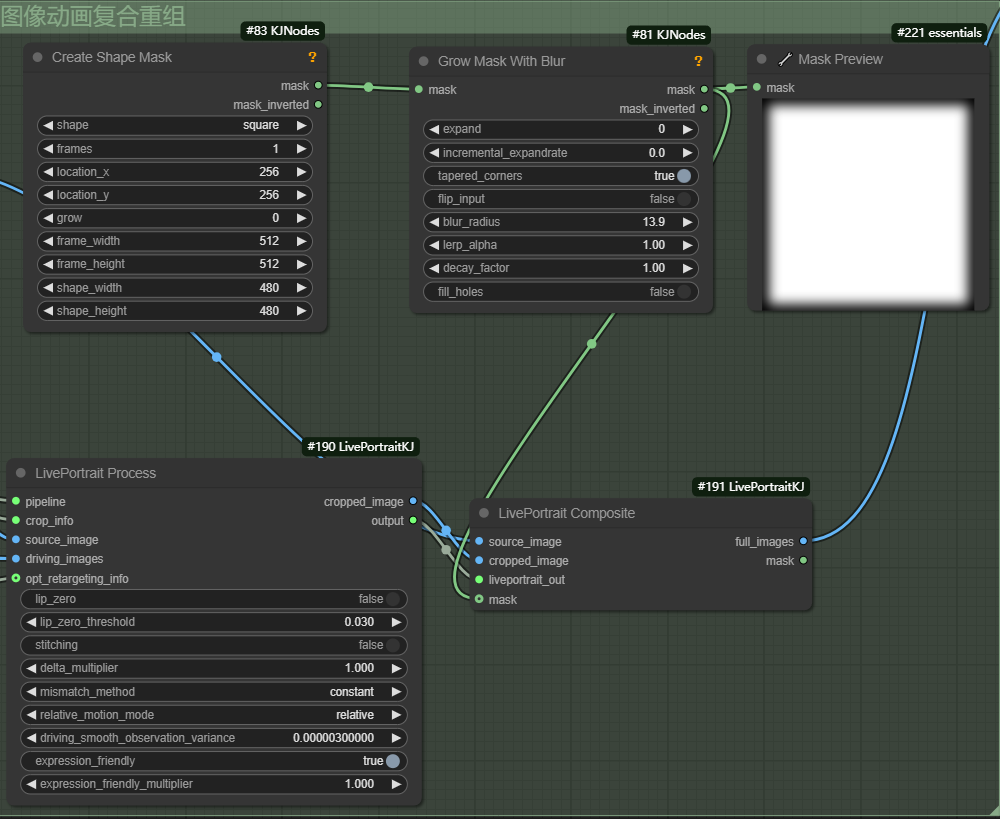The image size is (1000, 819).
Task: Change relative_motion_mode with right arrow
Action: (396, 715)
